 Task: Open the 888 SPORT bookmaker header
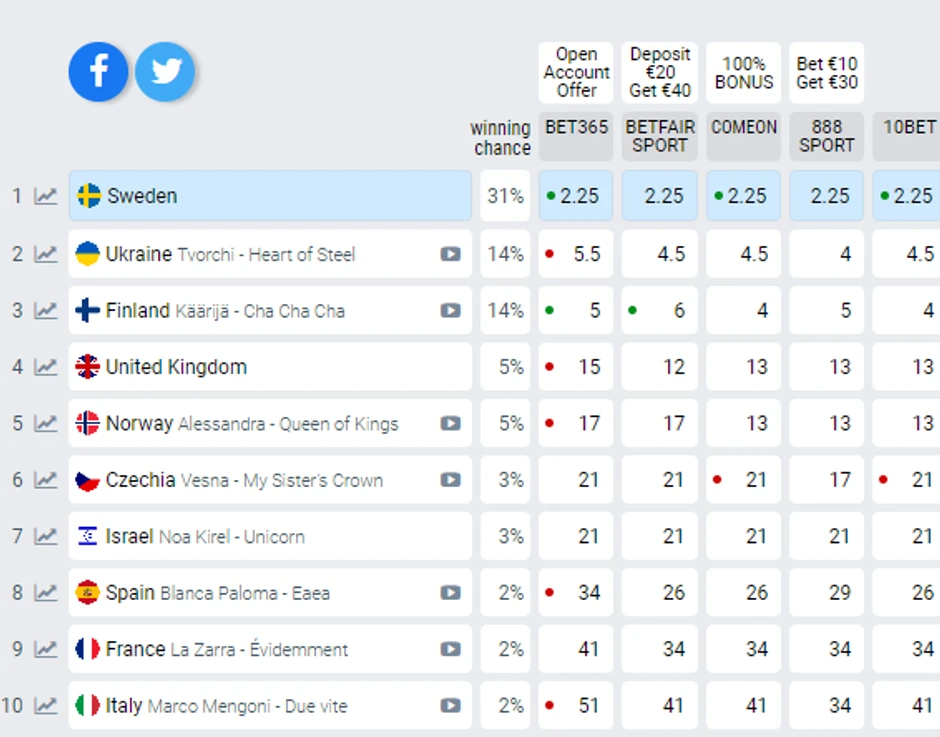pyautogui.click(x=827, y=137)
